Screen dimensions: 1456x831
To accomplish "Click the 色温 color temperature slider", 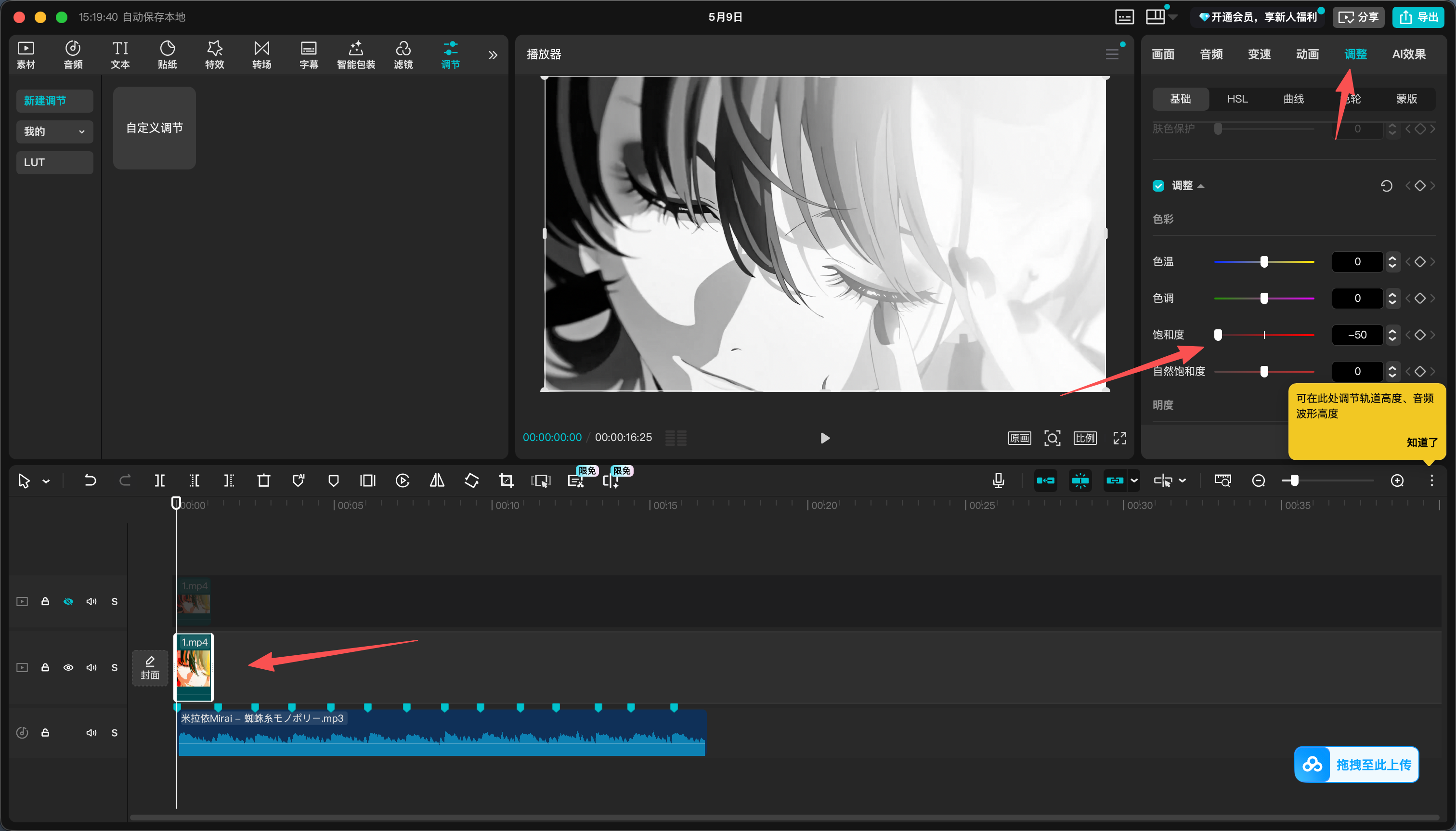I will tap(1264, 261).
